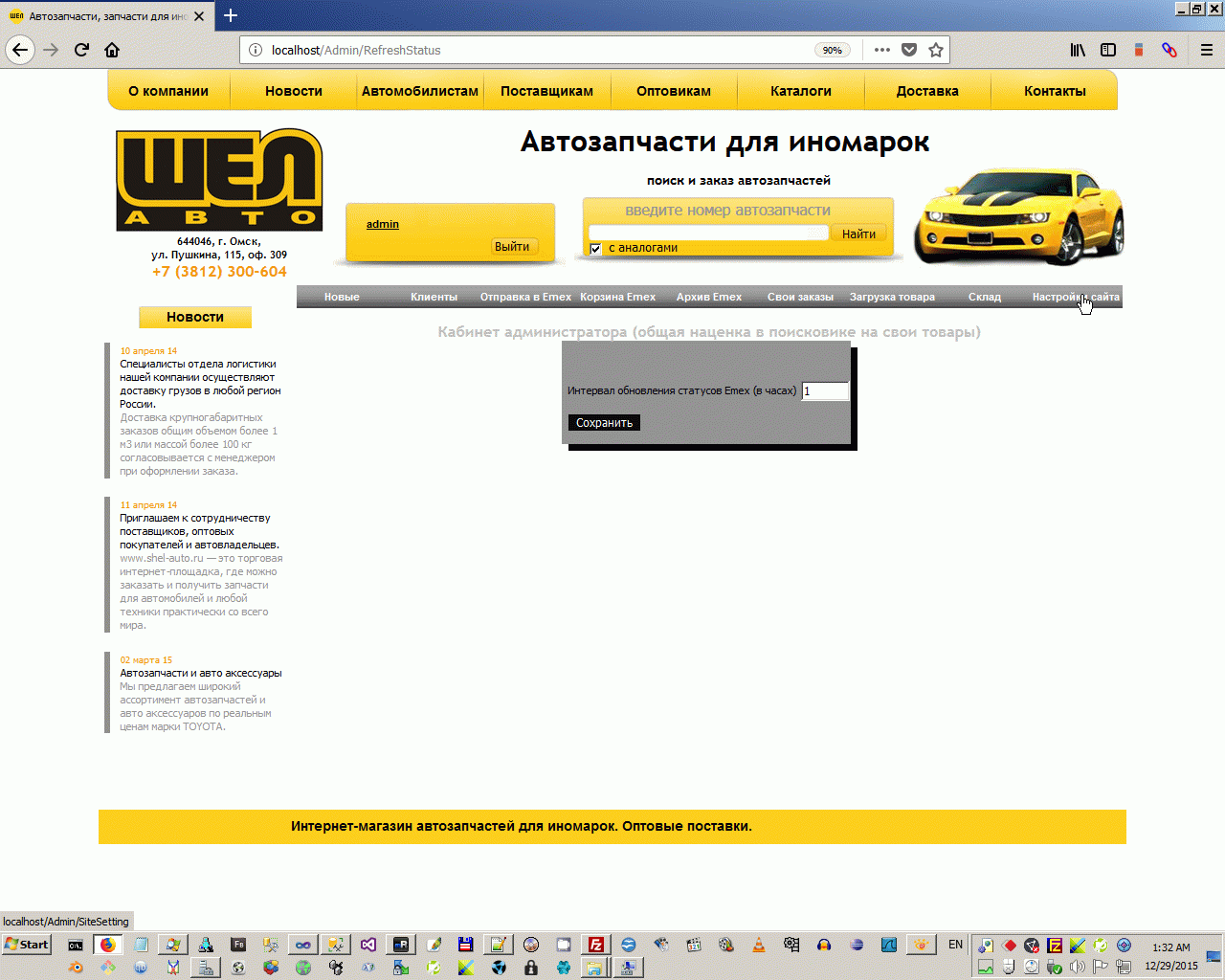Open the Firefox hamburger menu
Screen dimensions: 1225x980
coord(1207,50)
